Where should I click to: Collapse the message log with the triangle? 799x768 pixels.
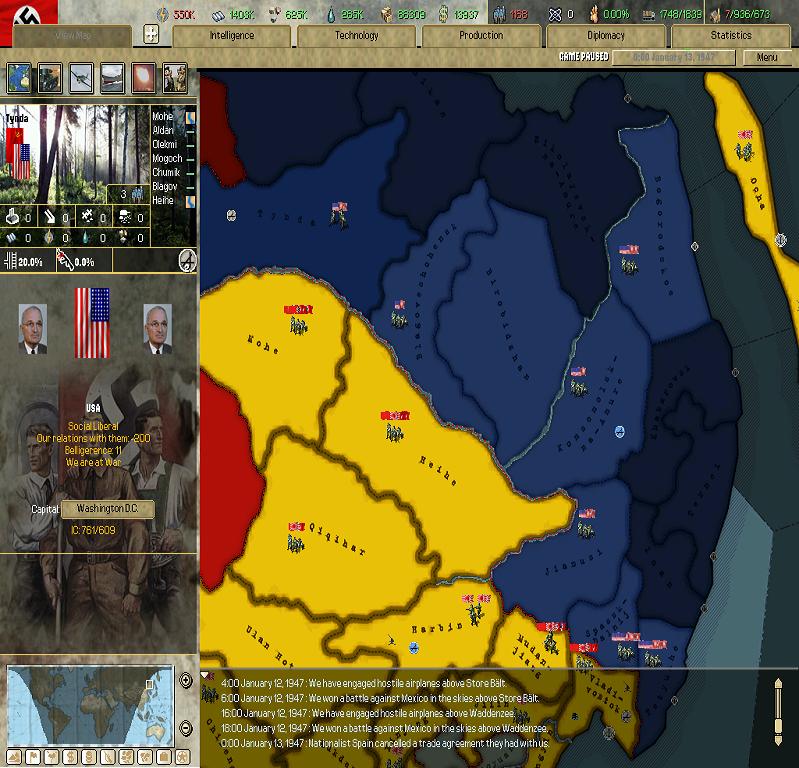207,676
